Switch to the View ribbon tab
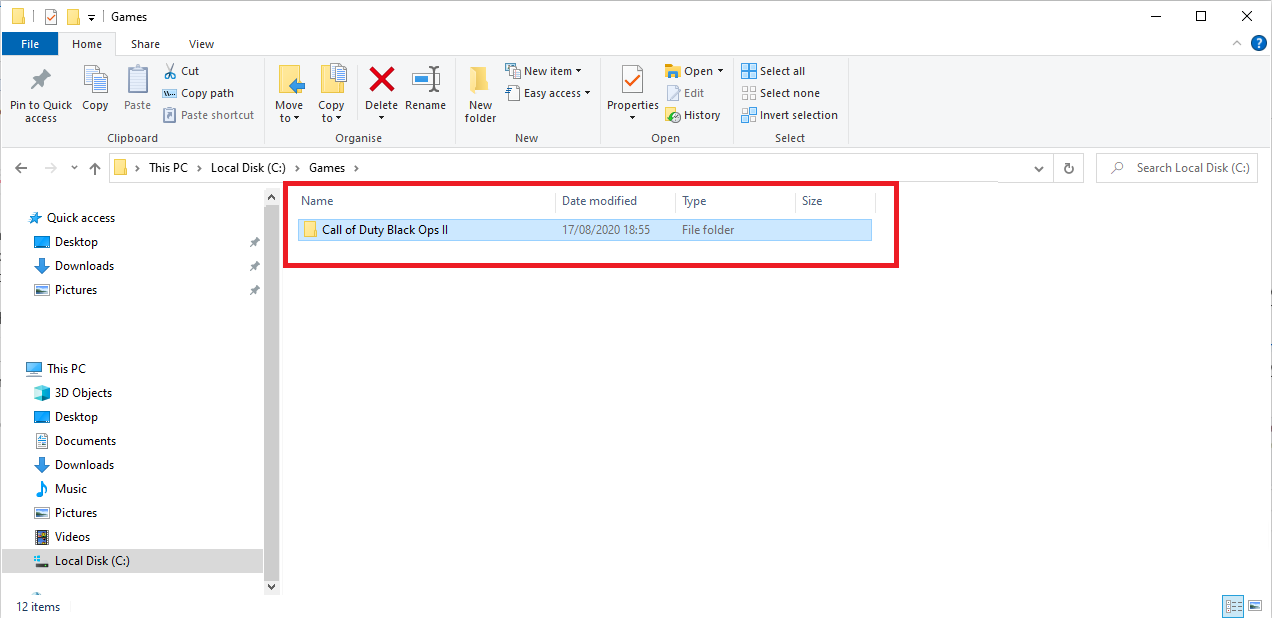 (202, 44)
